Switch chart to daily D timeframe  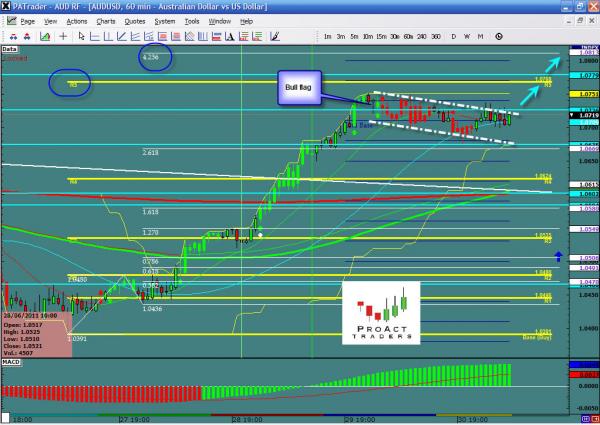point(453,36)
